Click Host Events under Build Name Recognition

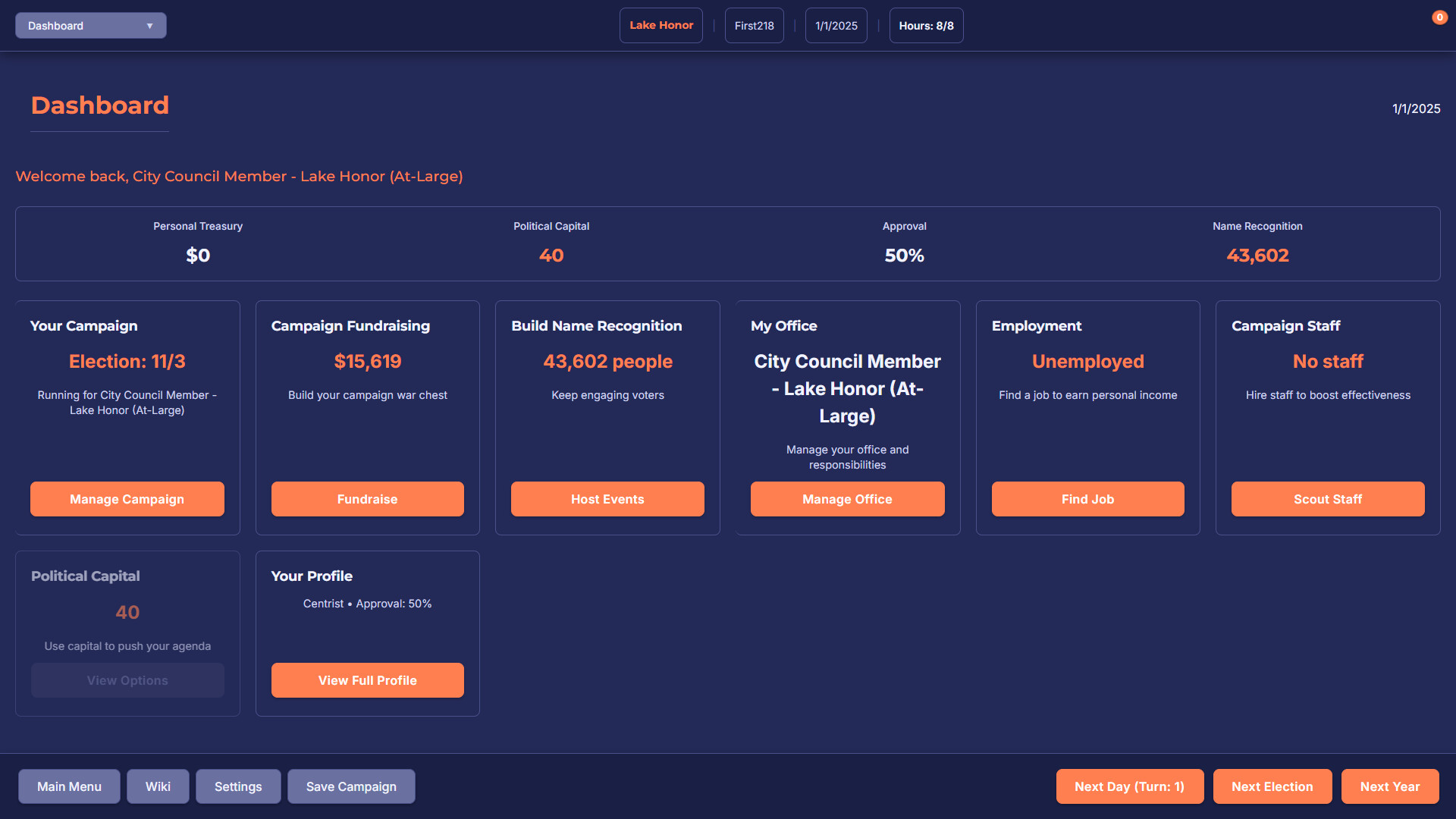point(607,499)
